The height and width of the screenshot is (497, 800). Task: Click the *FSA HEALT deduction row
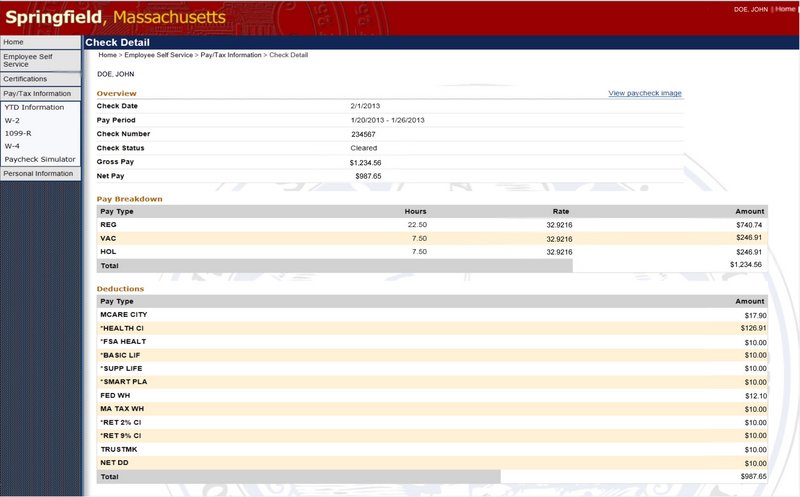(432, 342)
